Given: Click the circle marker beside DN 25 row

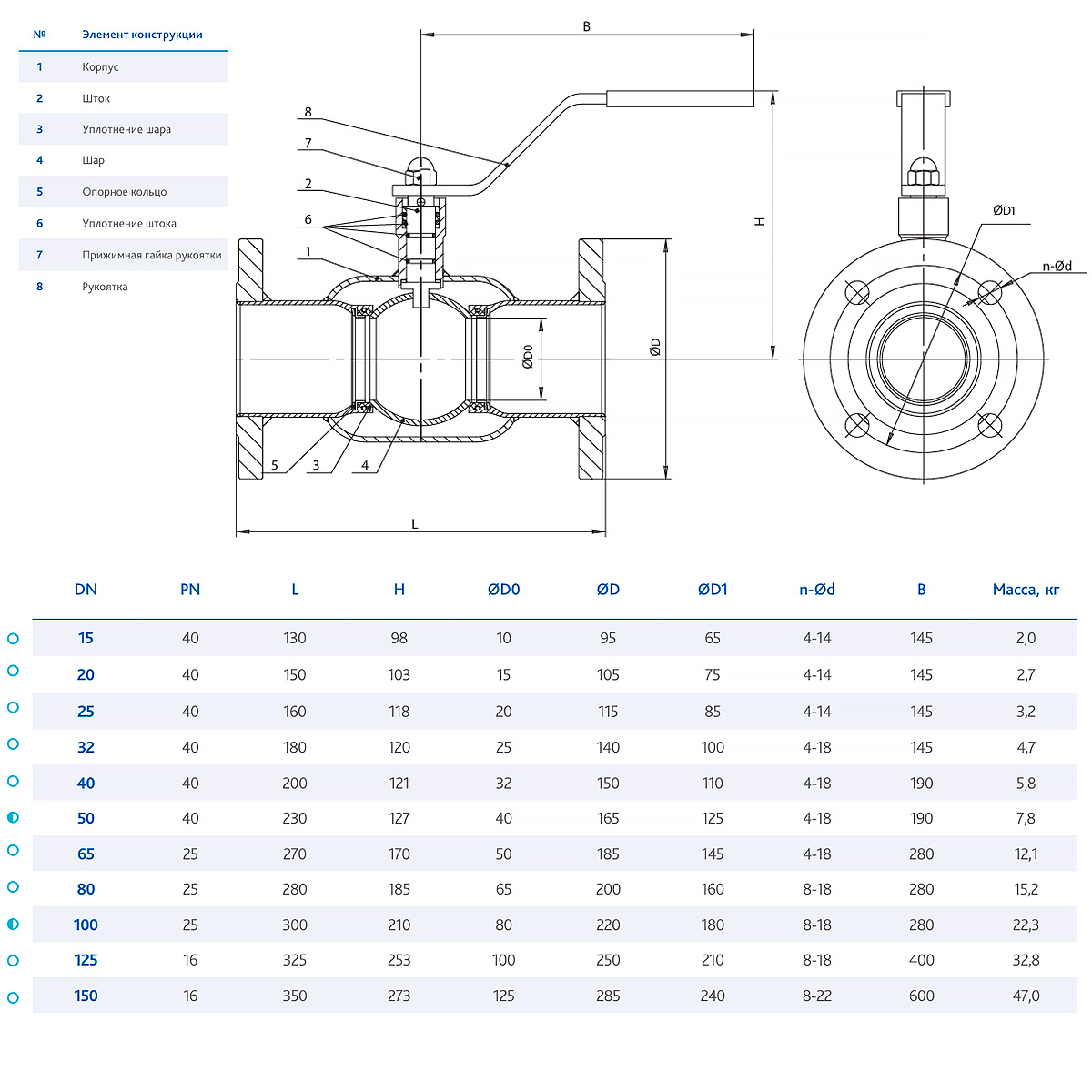Looking at the screenshot, I should coord(13,707).
